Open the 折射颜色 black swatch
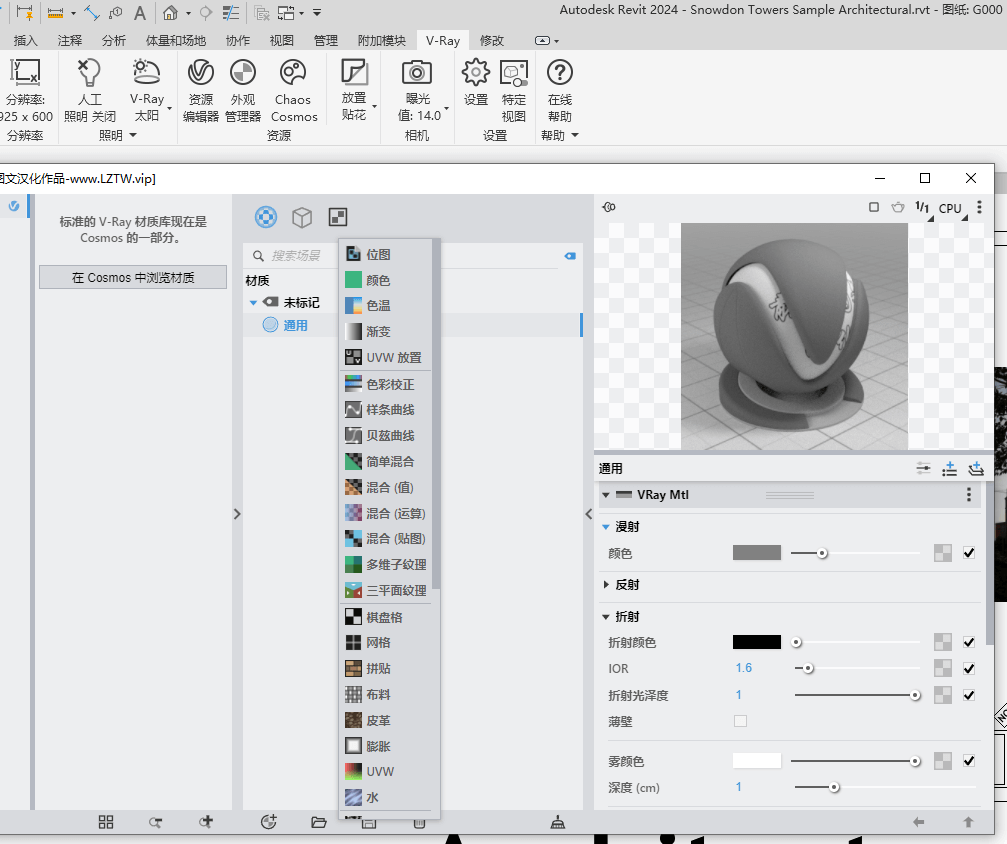 pos(757,642)
